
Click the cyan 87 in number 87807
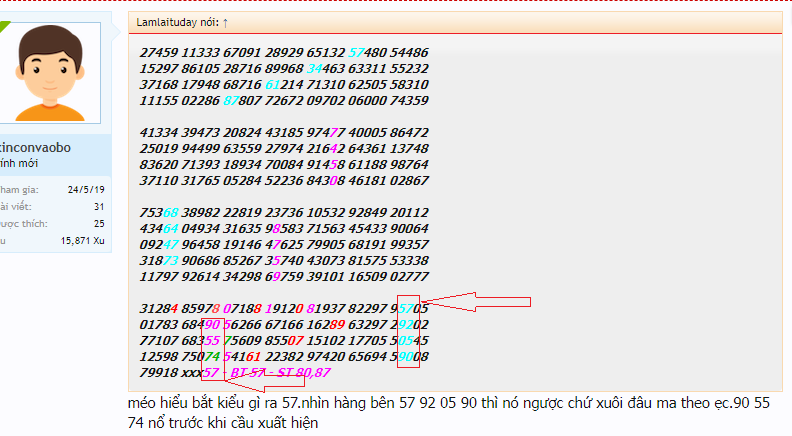pos(231,101)
